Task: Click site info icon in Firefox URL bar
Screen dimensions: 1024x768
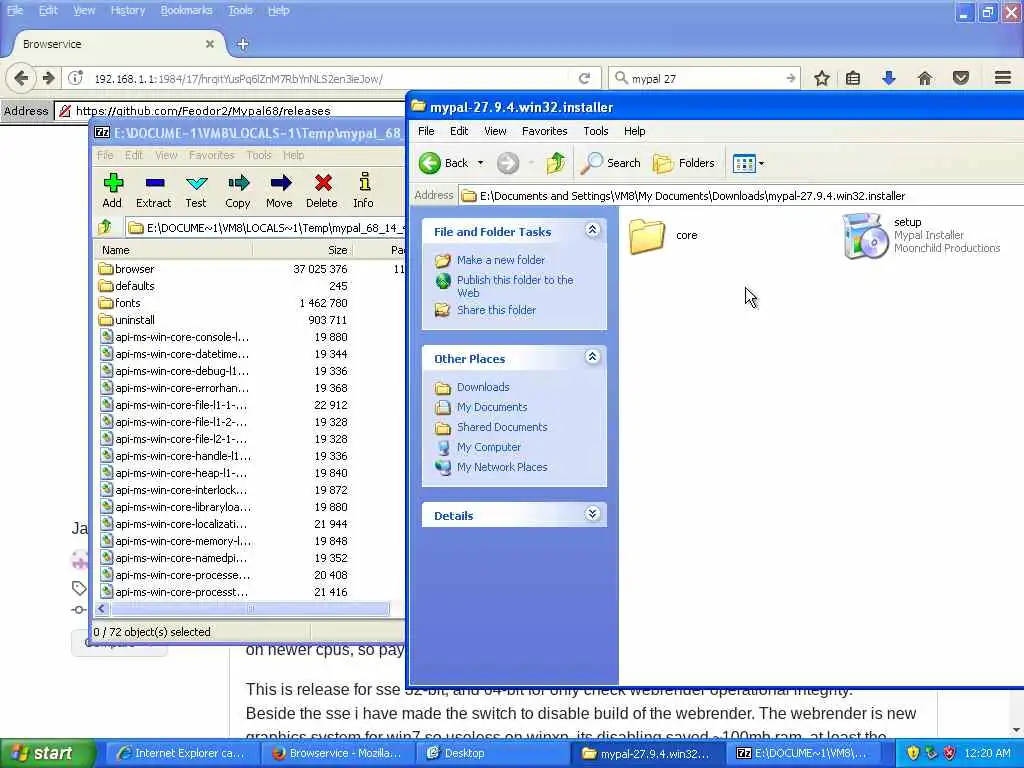Action: click(76, 78)
